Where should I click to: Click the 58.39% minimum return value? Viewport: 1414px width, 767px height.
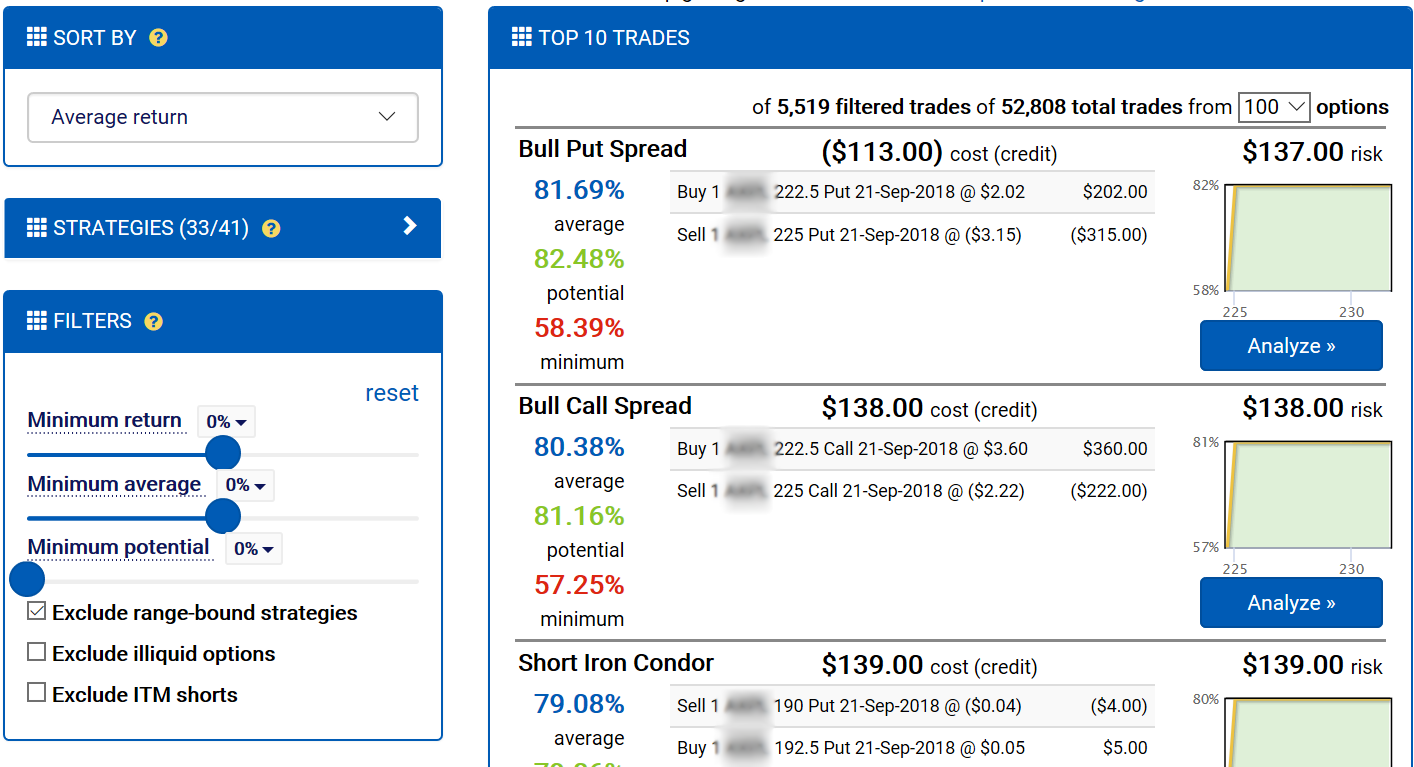coord(579,328)
